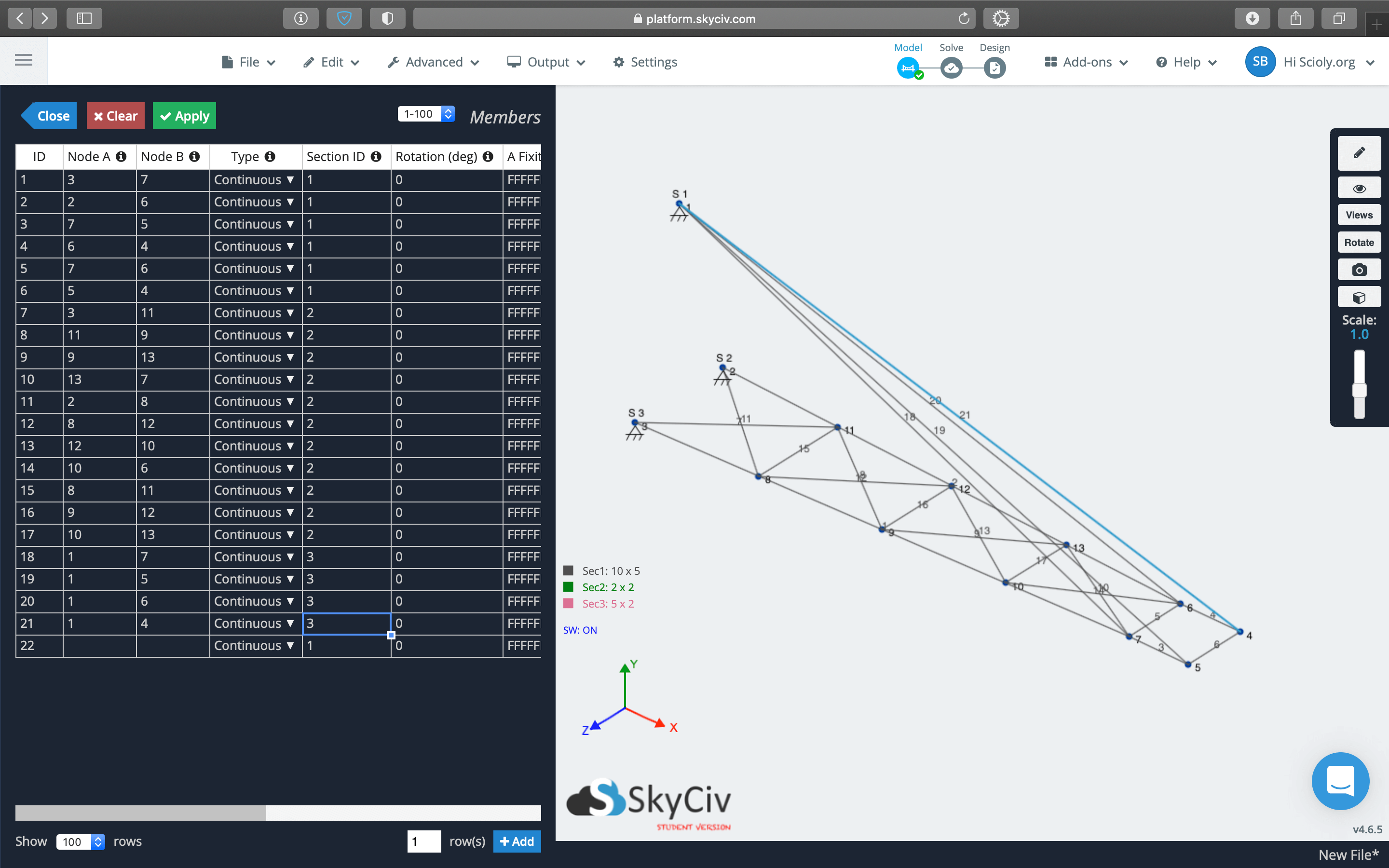This screenshot has width=1389, height=868.
Task: Click the Rotate tool icon
Action: point(1359,242)
